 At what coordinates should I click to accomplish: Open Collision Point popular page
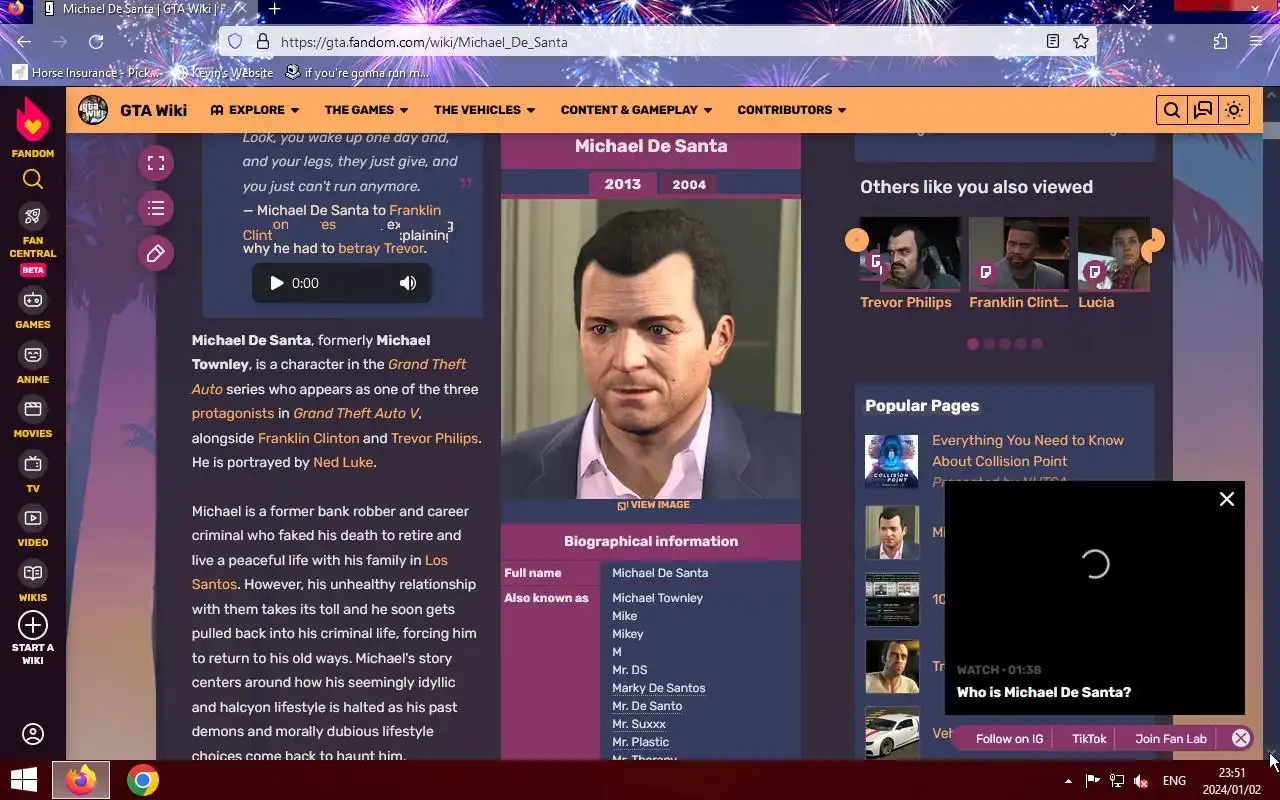pos(1028,451)
